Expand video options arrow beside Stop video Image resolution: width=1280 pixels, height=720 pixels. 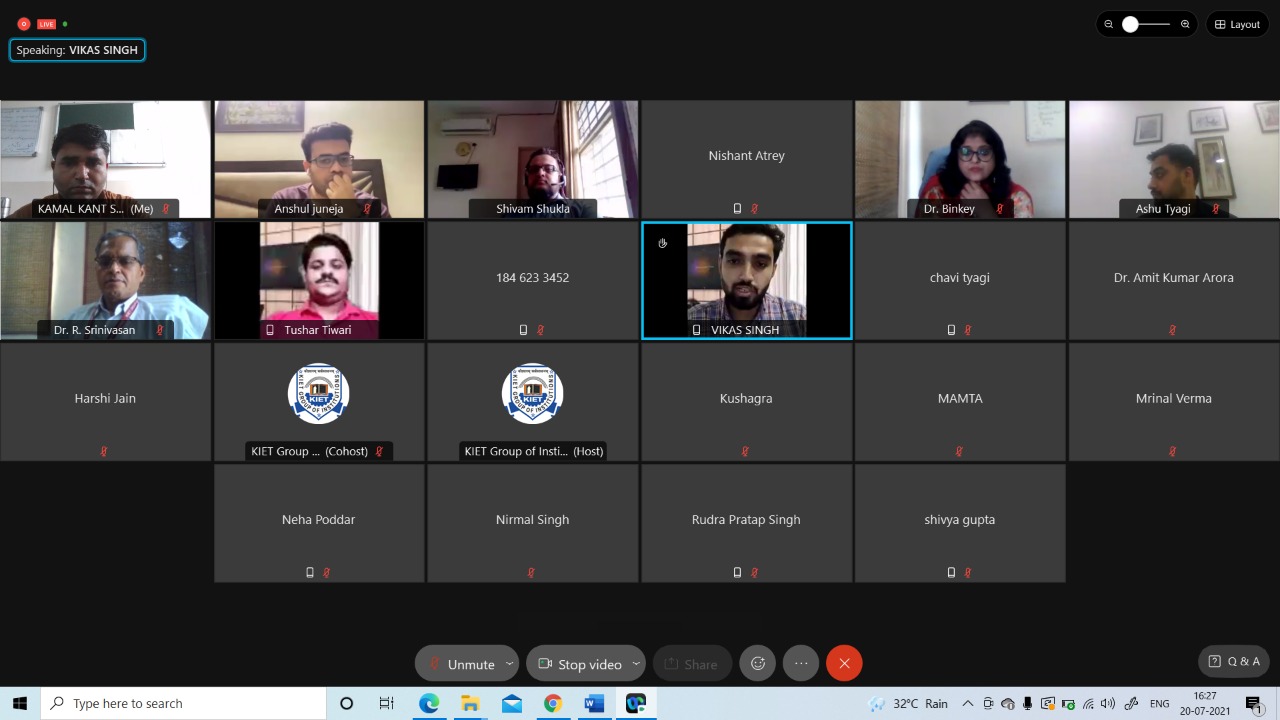(x=635, y=663)
